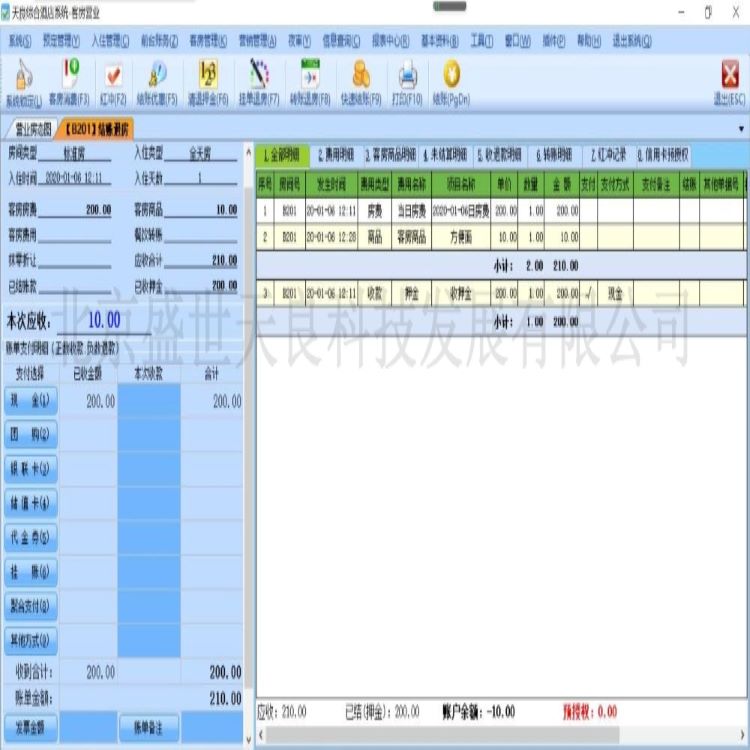Click the 团购(2) payment button
Screen dimensions: 750x750
click(31, 435)
